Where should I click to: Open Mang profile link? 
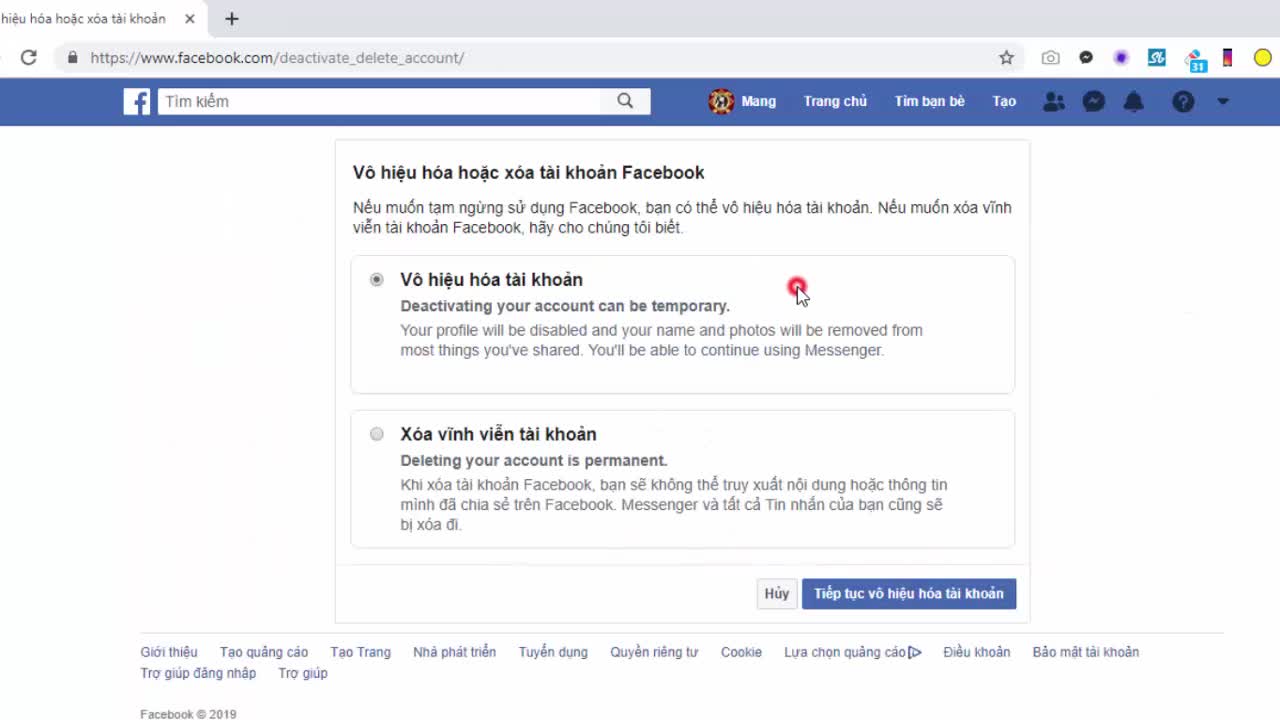click(x=758, y=101)
